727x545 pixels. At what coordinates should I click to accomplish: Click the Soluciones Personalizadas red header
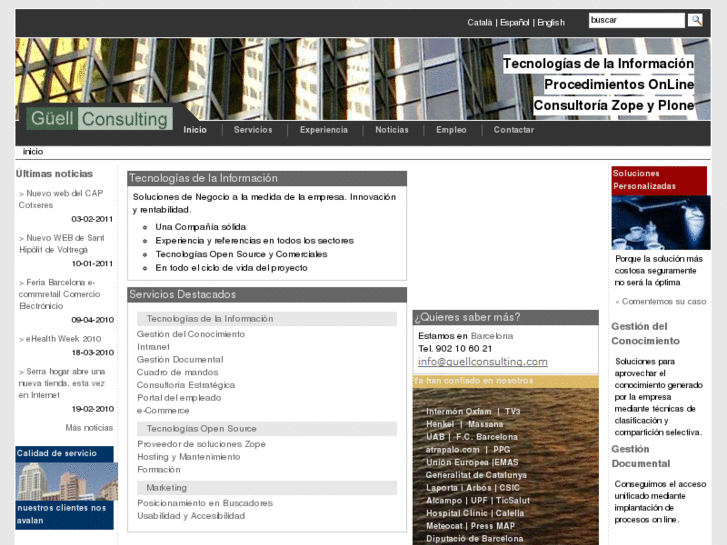point(659,180)
